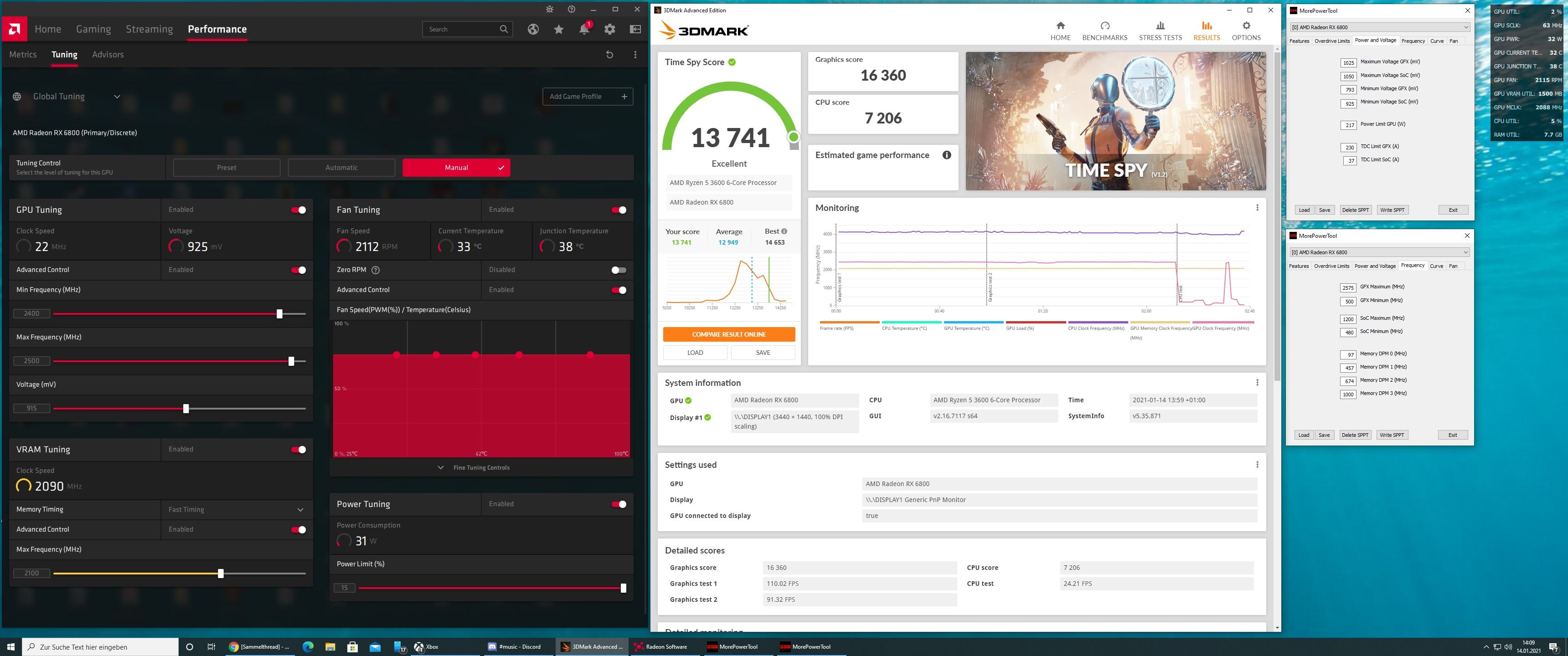The height and width of the screenshot is (656, 1568).
Task: Open notifications bell in Radeon Software
Action: [x=584, y=29]
